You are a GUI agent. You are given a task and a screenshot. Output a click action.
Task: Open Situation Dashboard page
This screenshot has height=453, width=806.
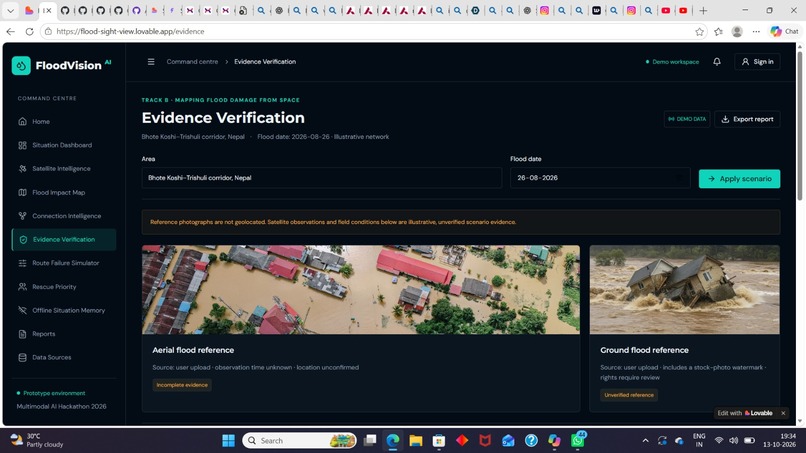[64, 145]
